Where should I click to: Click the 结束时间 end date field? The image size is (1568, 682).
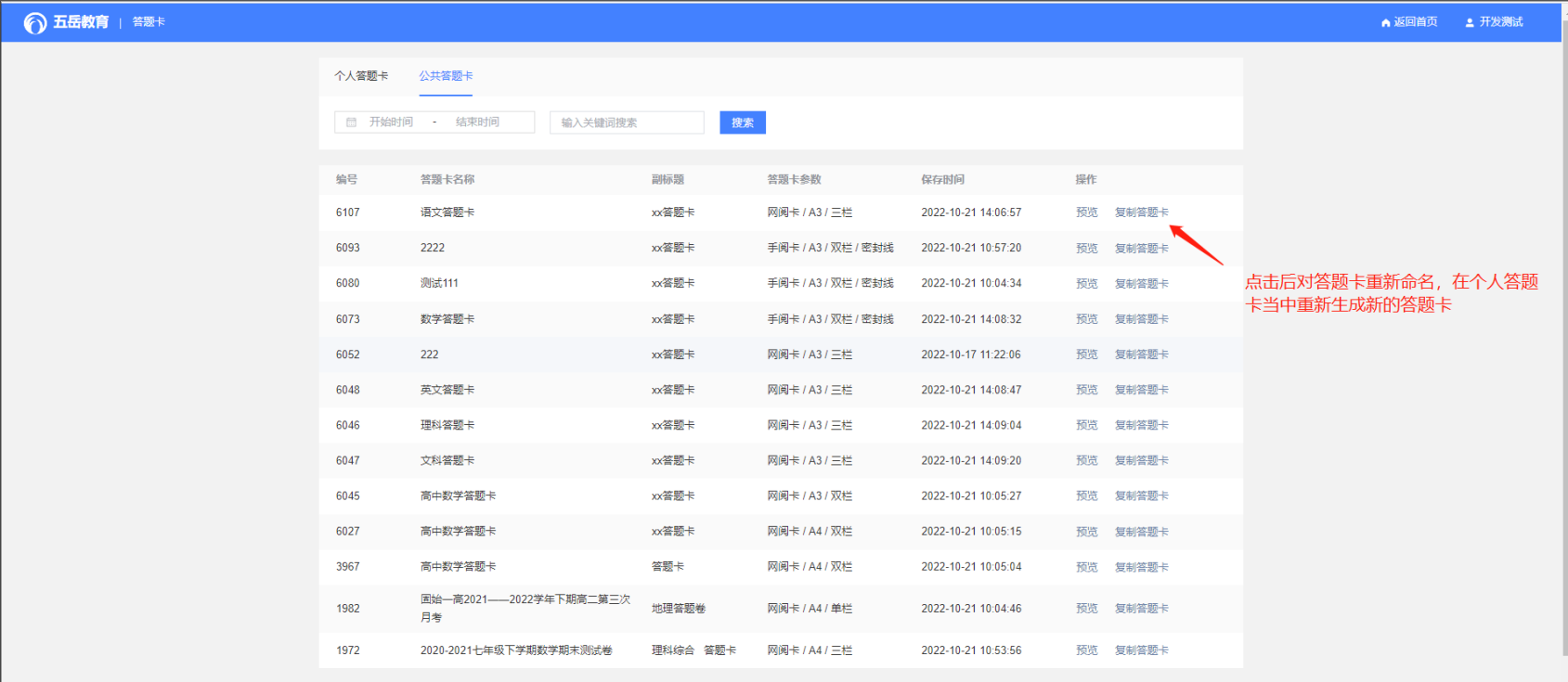(477, 122)
